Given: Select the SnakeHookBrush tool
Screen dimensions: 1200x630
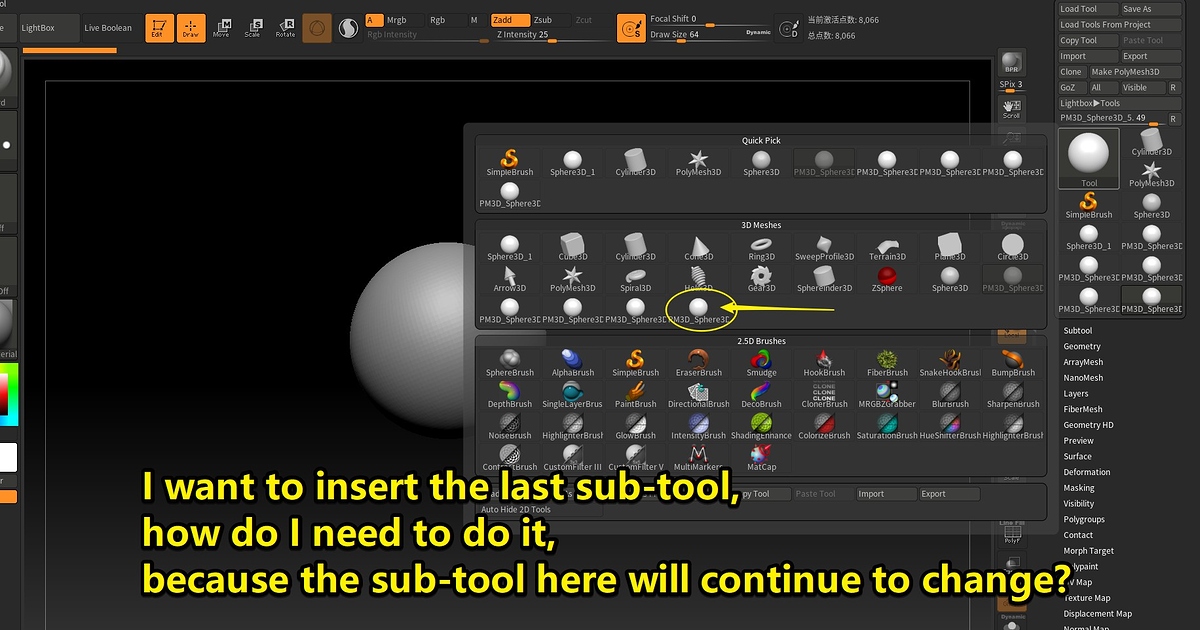Looking at the screenshot, I should coord(950,363).
